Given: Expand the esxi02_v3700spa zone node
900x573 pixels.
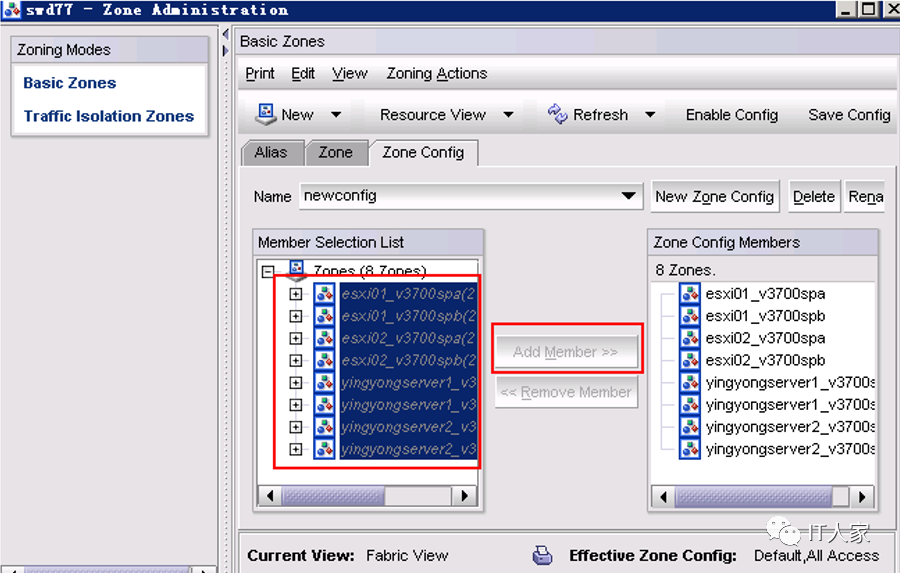Looking at the screenshot, I should (296, 339).
